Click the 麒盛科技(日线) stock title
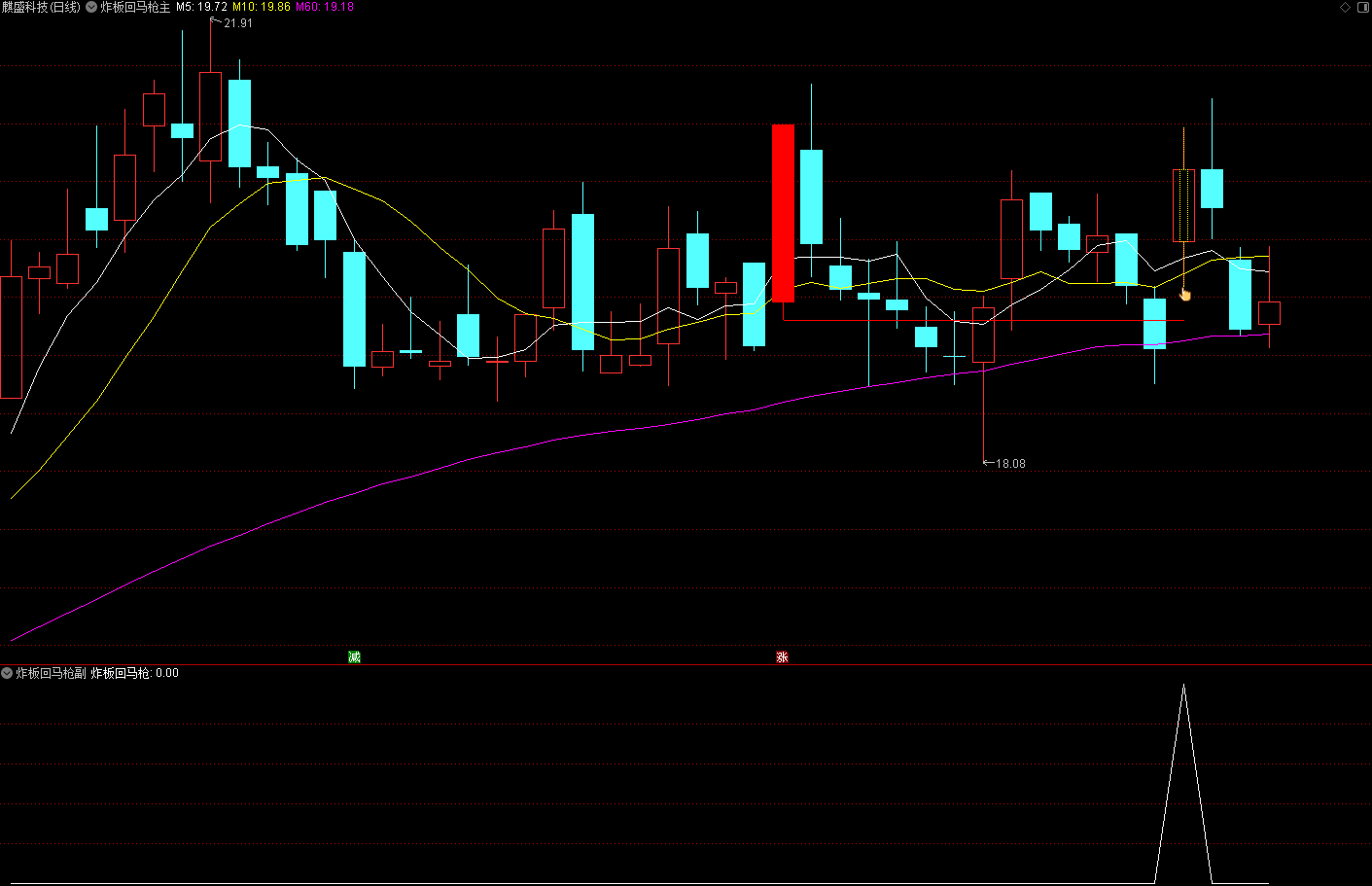The height and width of the screenshot is (886, 1372). pos(41,7)
